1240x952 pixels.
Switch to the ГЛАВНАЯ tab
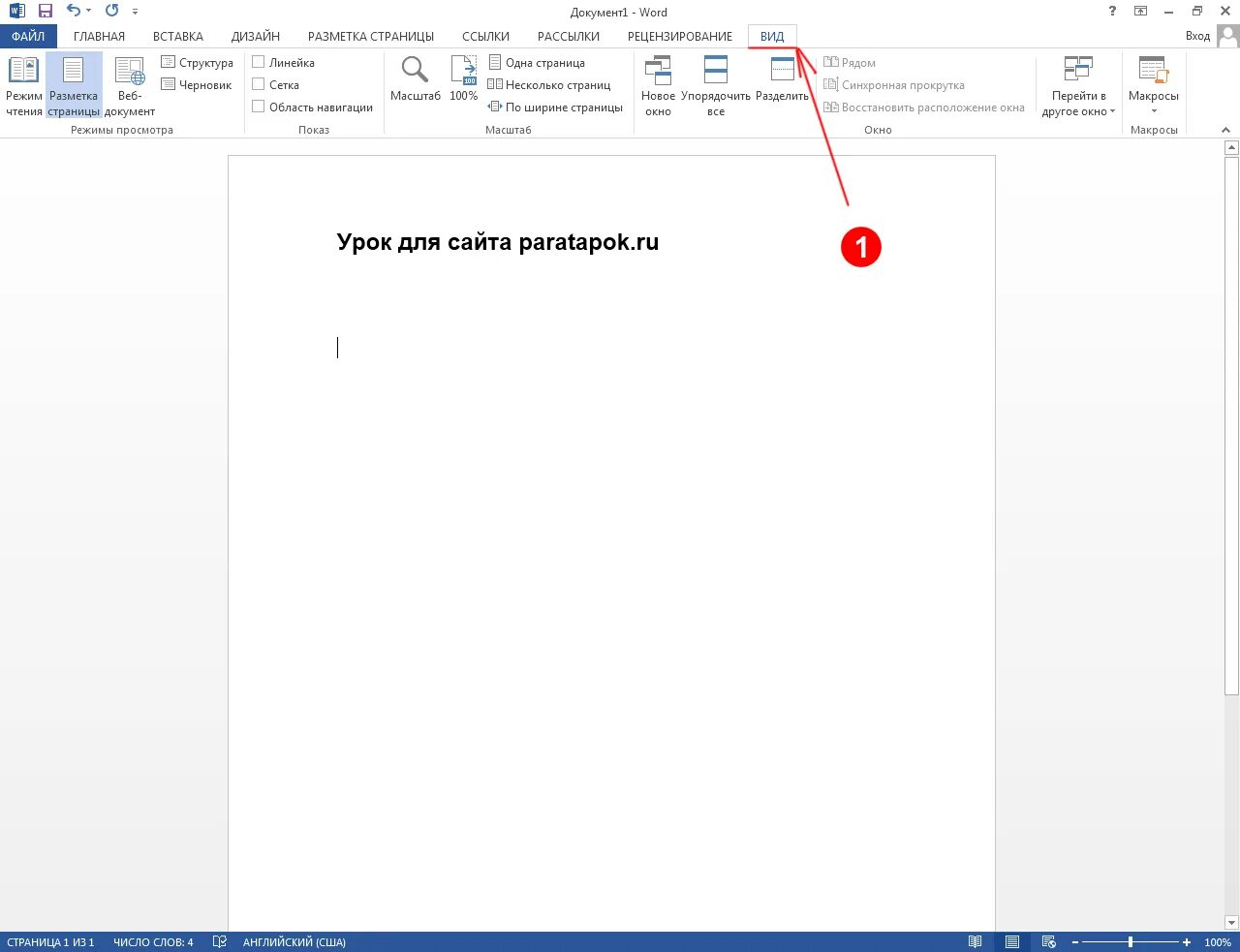point(99,37)
